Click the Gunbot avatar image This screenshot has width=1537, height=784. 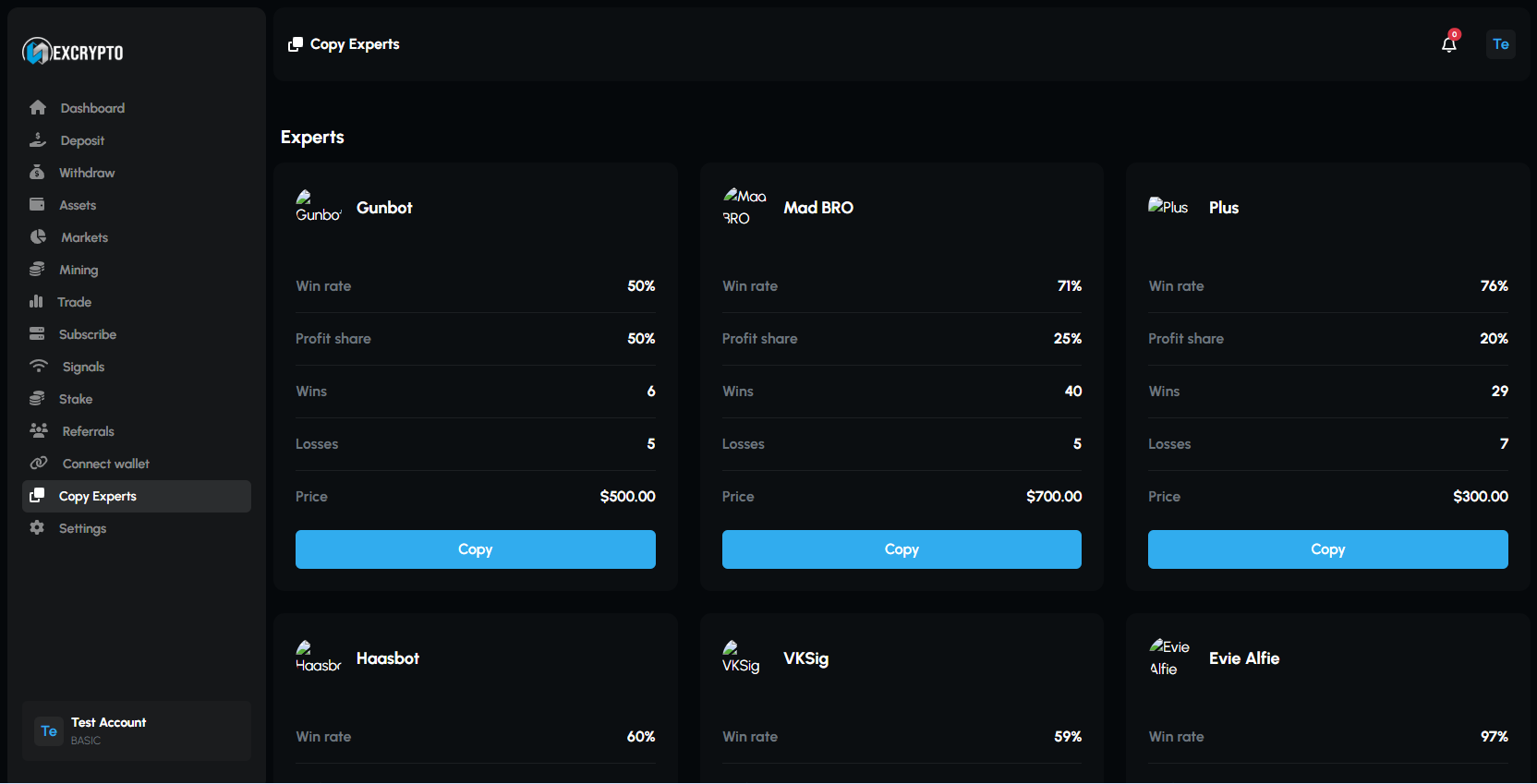pyautogui.click(x=319, y=207)
